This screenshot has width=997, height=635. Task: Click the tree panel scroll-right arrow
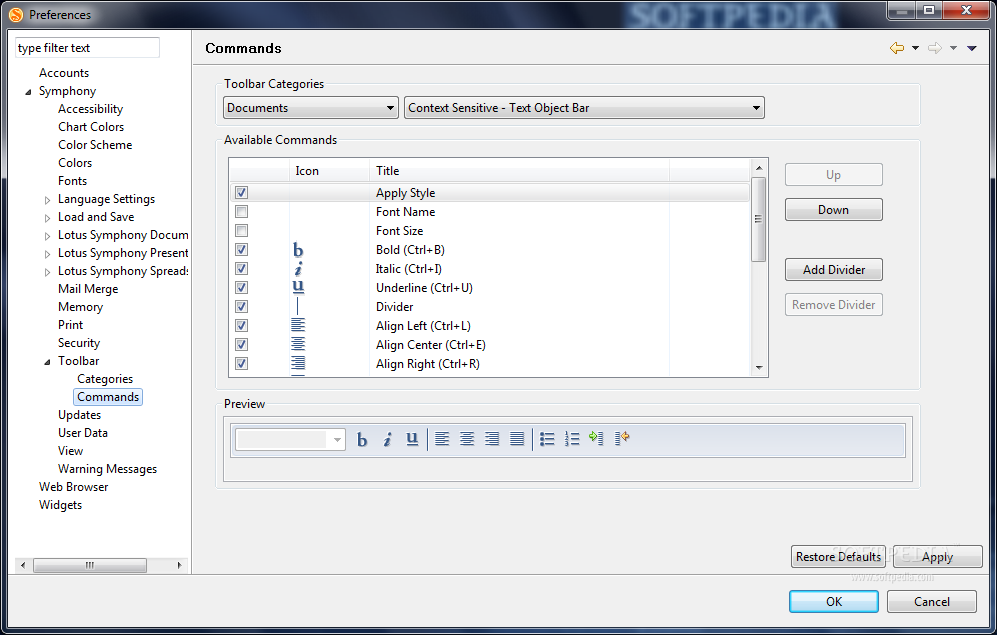point(179,565)
